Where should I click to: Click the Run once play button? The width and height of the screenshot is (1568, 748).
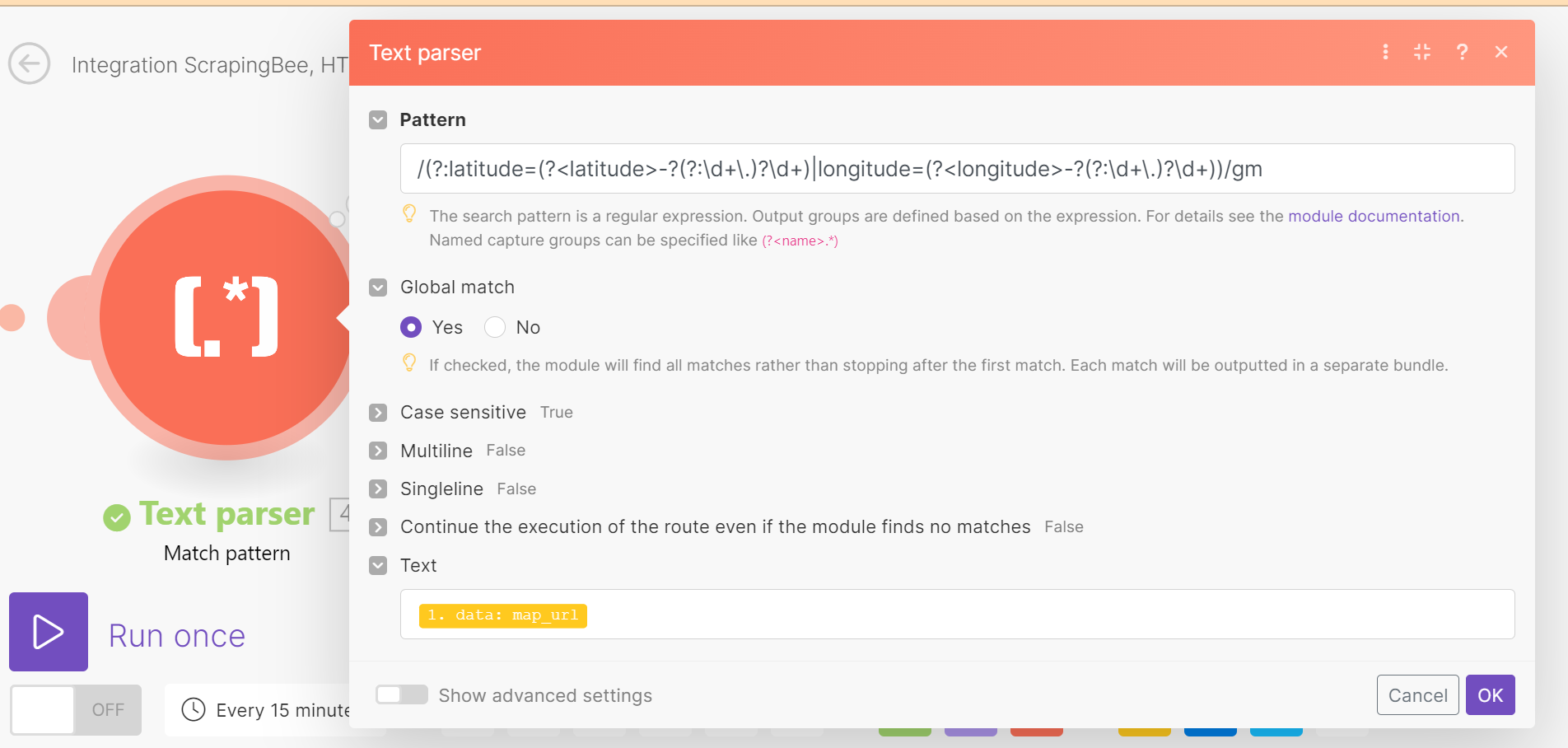[49, 632]
